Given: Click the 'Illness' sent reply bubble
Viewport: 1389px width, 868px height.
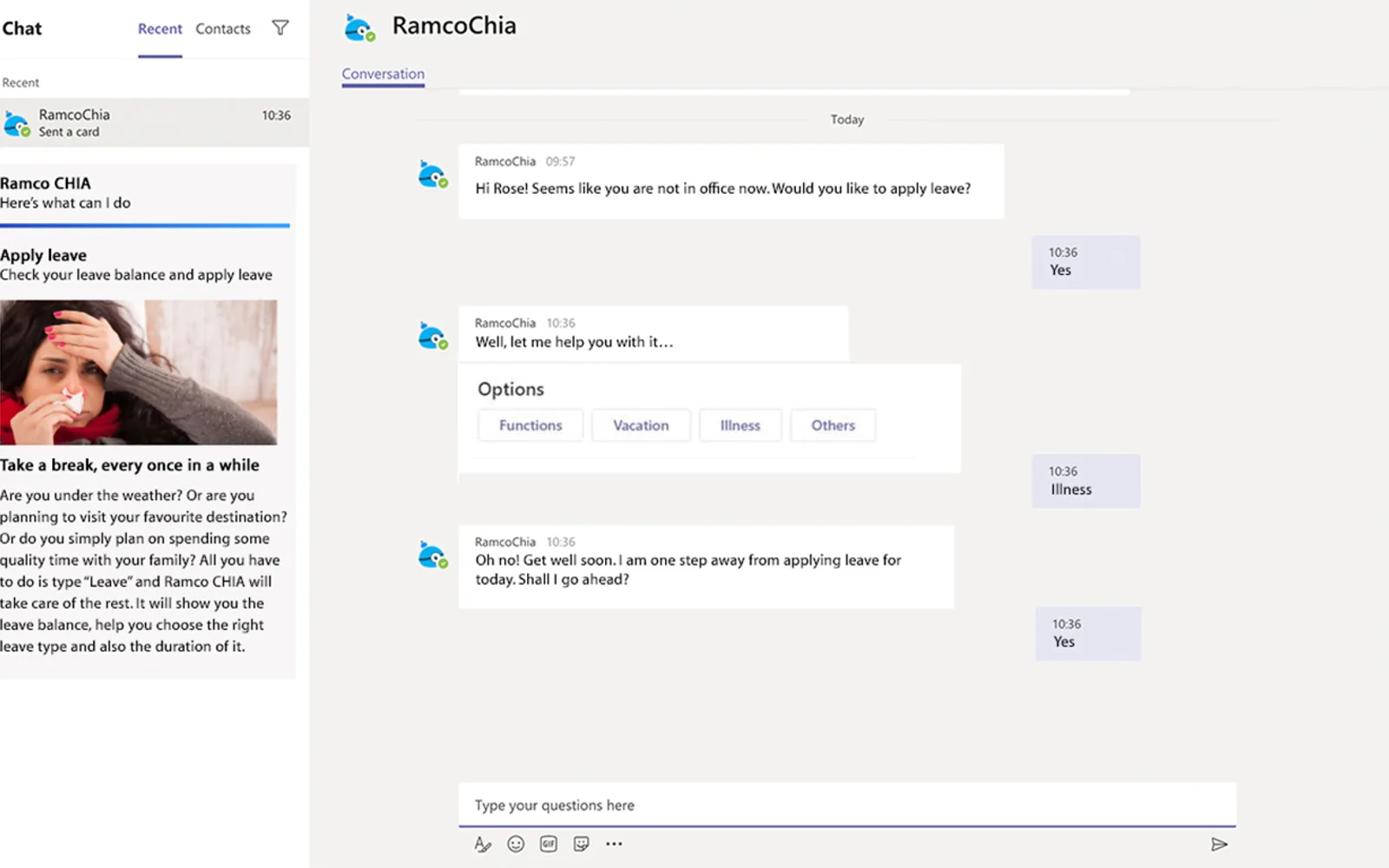Looking at the screenshot, I should coord(1086,481).
